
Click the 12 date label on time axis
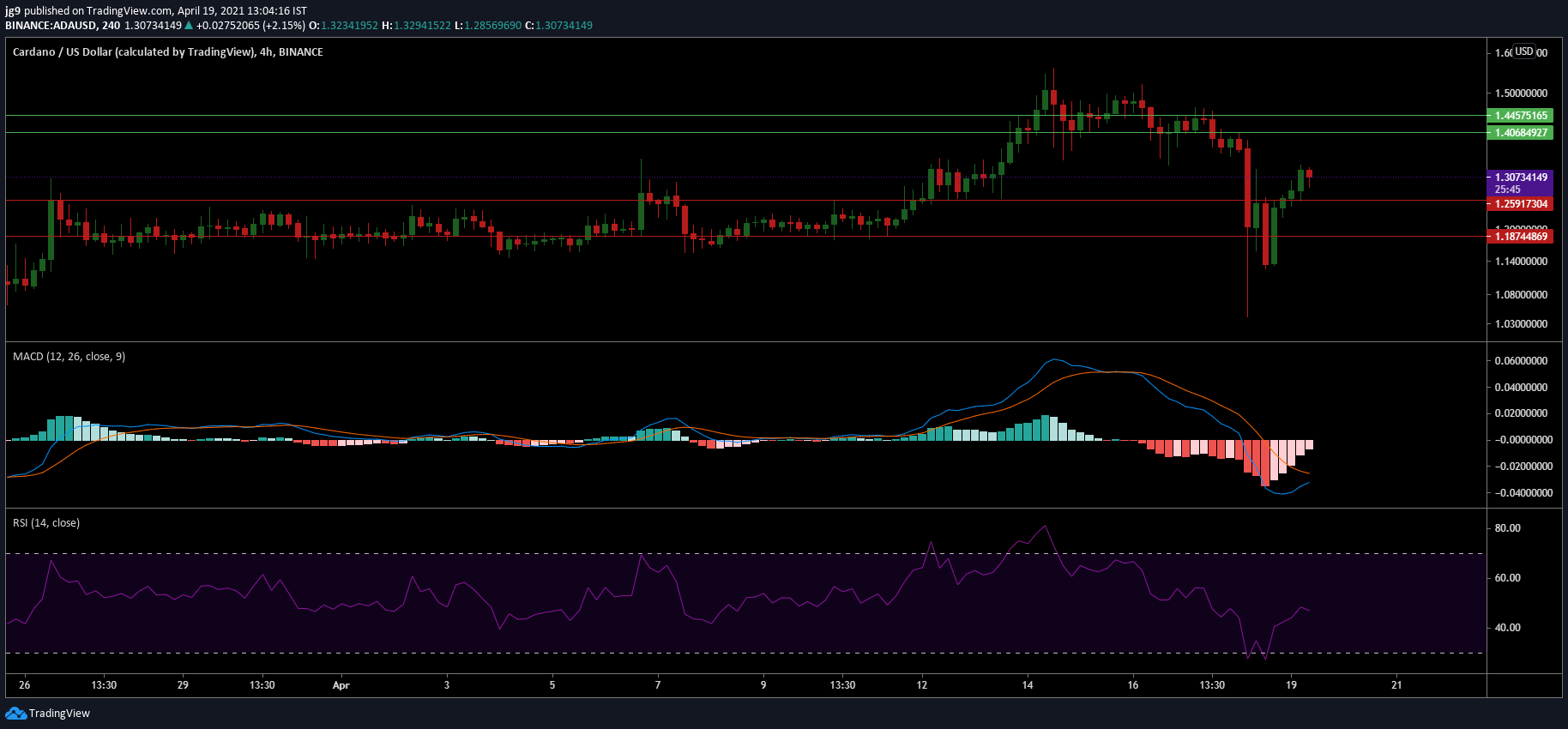[922, 685]
